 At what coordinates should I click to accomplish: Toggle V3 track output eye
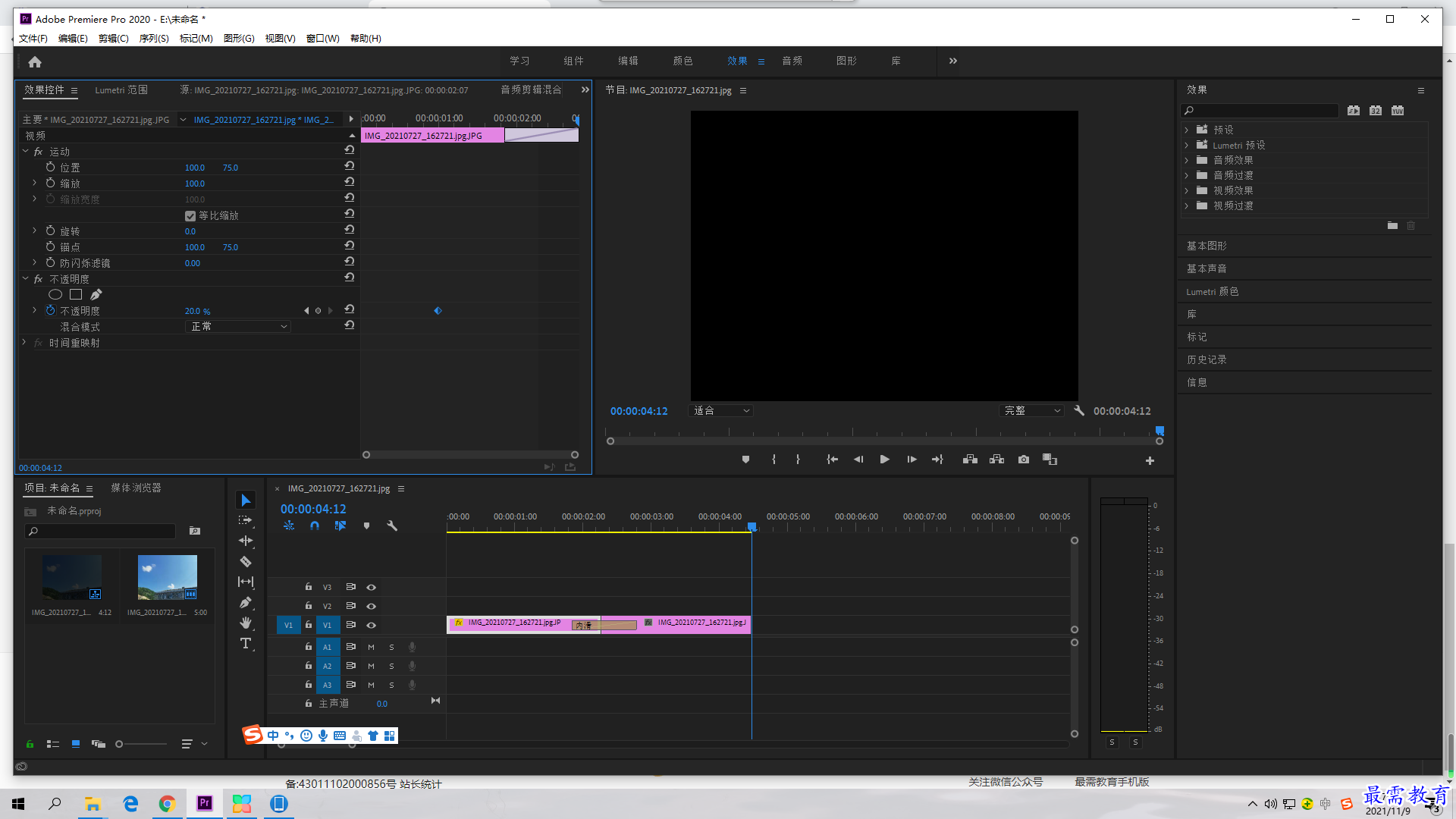371,587
